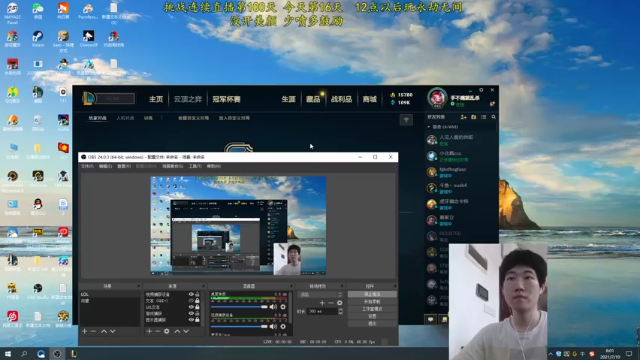The image size is (640, 360).
Task: Open 编辑(E) menu in OBS
Action: point(105,166)
